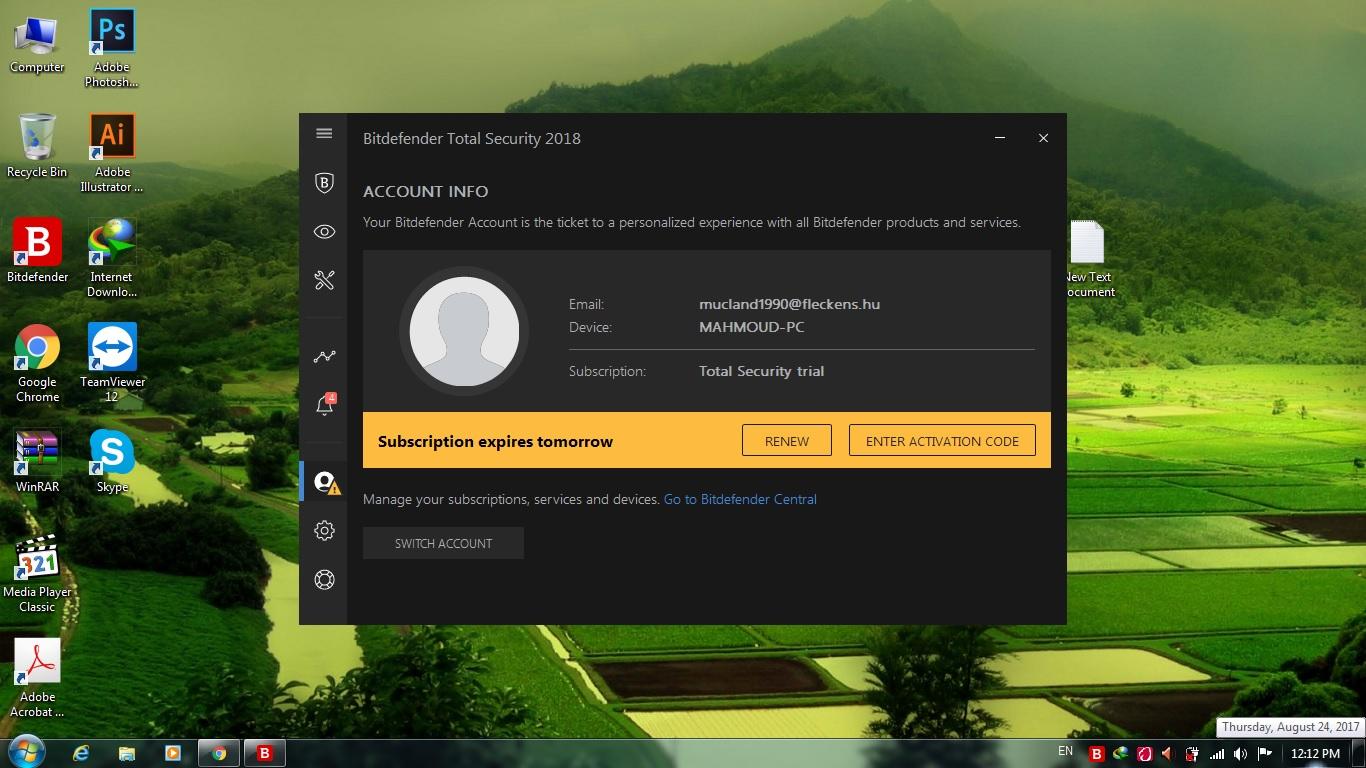Minimize the Bitdefender window
Screen dimensions: 1366x768
click(x=999, y=138)
